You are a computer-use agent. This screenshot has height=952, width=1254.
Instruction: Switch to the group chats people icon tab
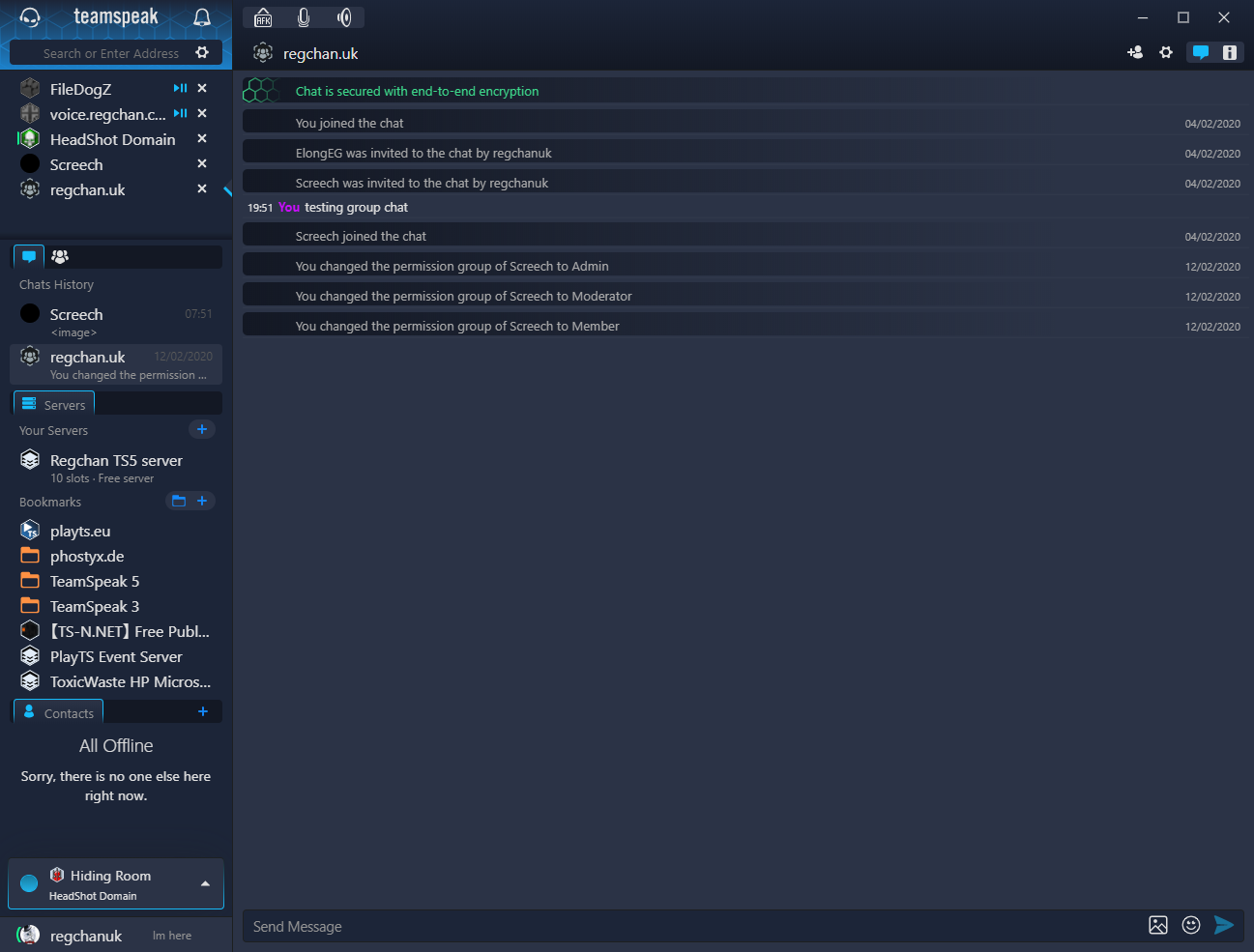[60, 256]
